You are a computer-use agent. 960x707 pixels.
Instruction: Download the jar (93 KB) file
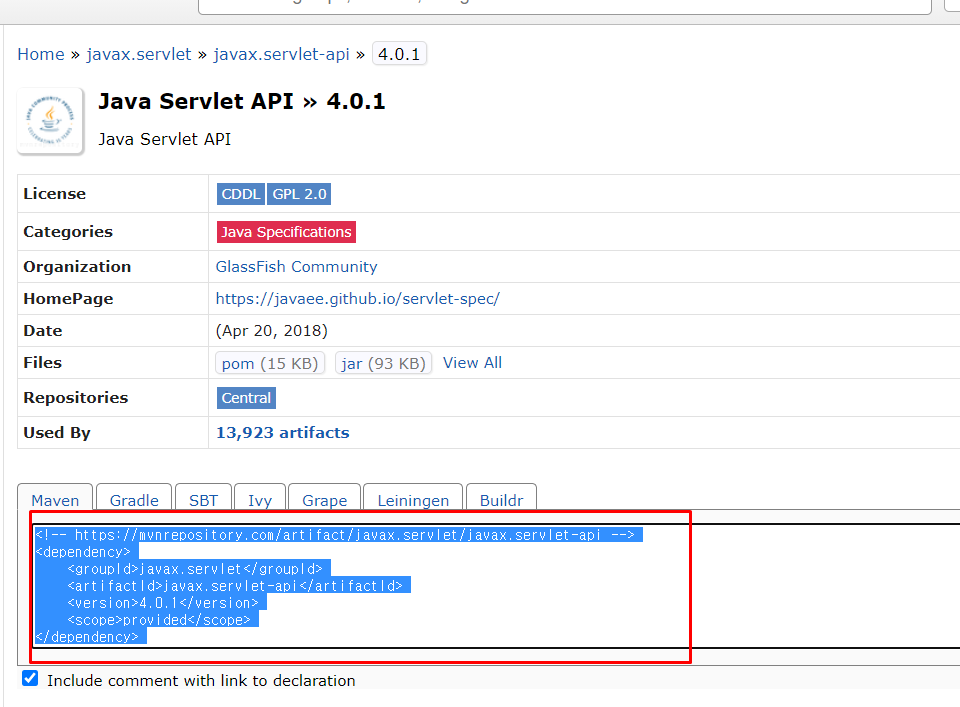tap(383, 363)
